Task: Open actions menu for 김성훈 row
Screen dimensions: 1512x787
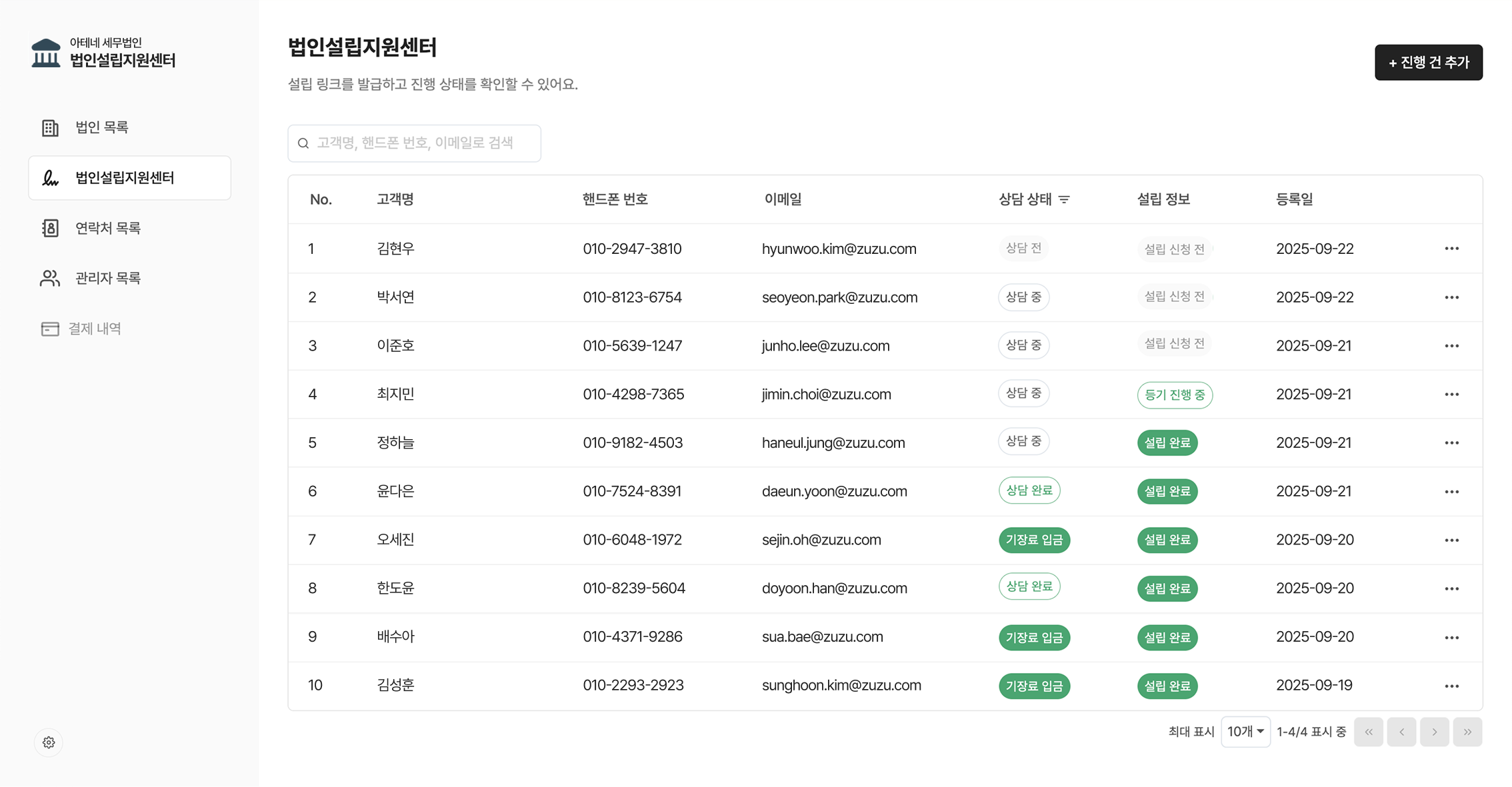Action: 1452,685
